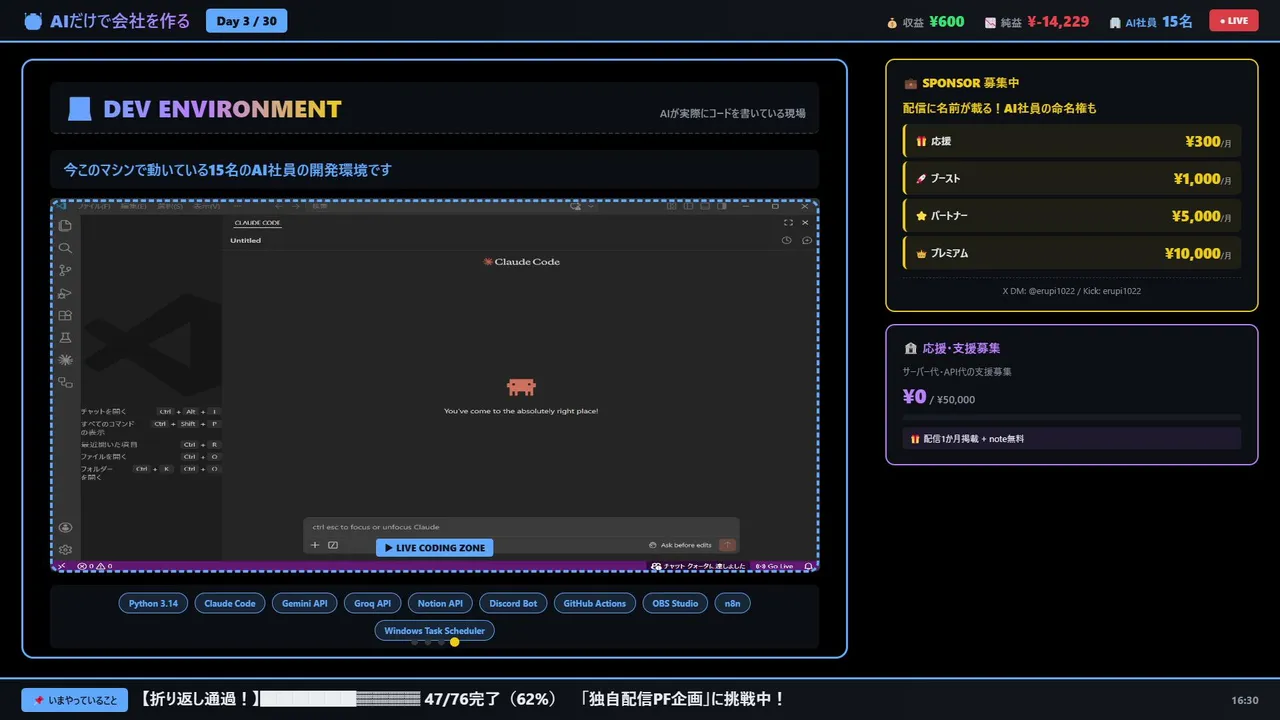Expand the more menus ellipsis in VS Code
This screenshot has width=1280, height=720.
tap(238, 207)
